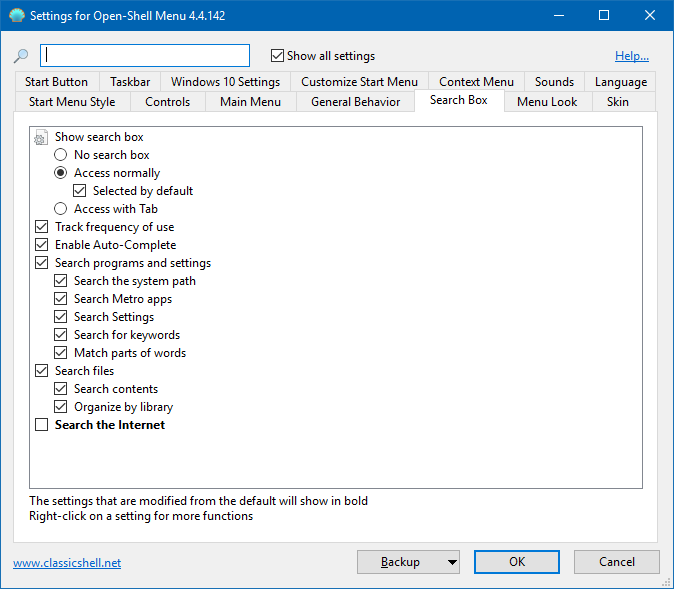Select the No search box radio option
Screen dimensions: 674x589
point(61,155)
